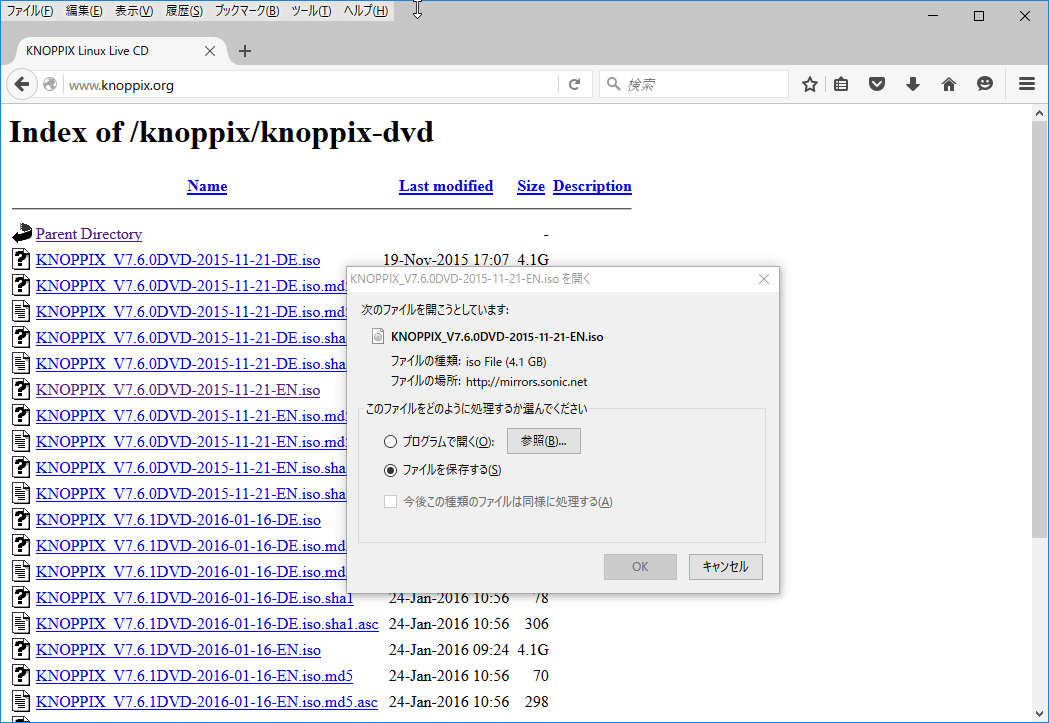Go to home page icon
1049x723 pixels.
pyautogui.click(x=949, y=84)
